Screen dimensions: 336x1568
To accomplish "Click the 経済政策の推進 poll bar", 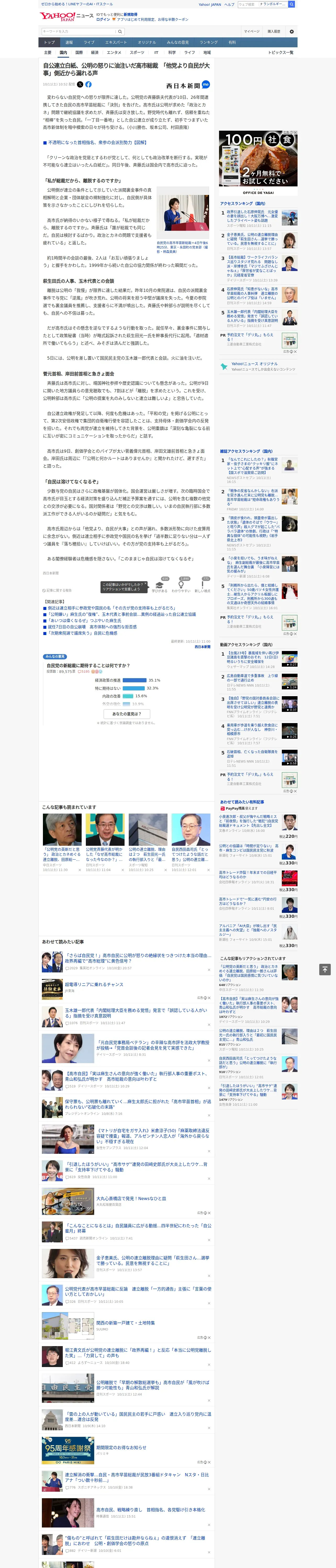I will pos(135,680).
